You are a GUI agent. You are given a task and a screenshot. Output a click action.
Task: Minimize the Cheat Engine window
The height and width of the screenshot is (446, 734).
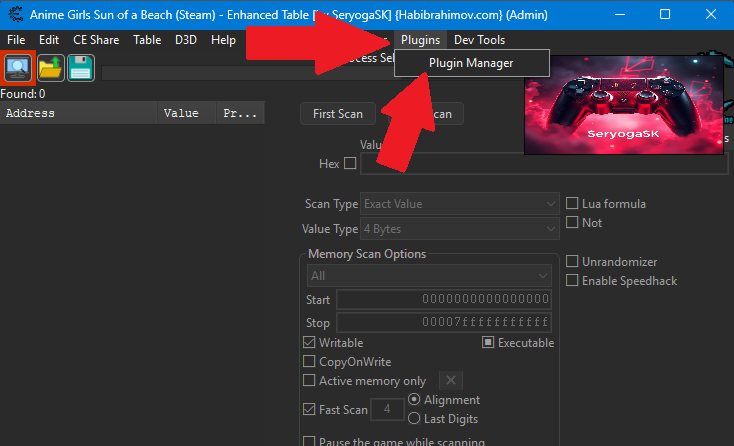point(620,15)
